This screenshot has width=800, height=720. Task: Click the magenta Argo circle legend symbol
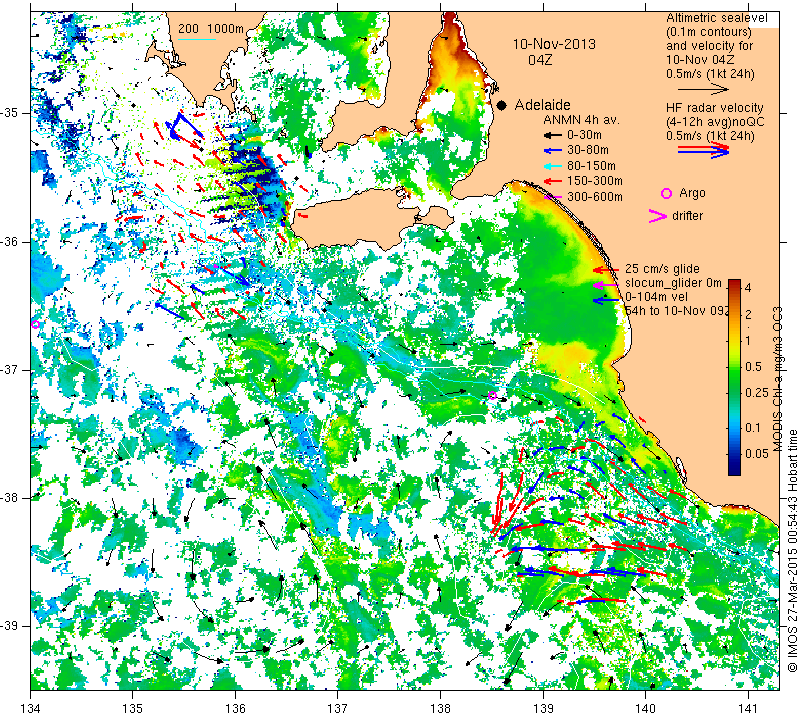click(x=666, y=193)
